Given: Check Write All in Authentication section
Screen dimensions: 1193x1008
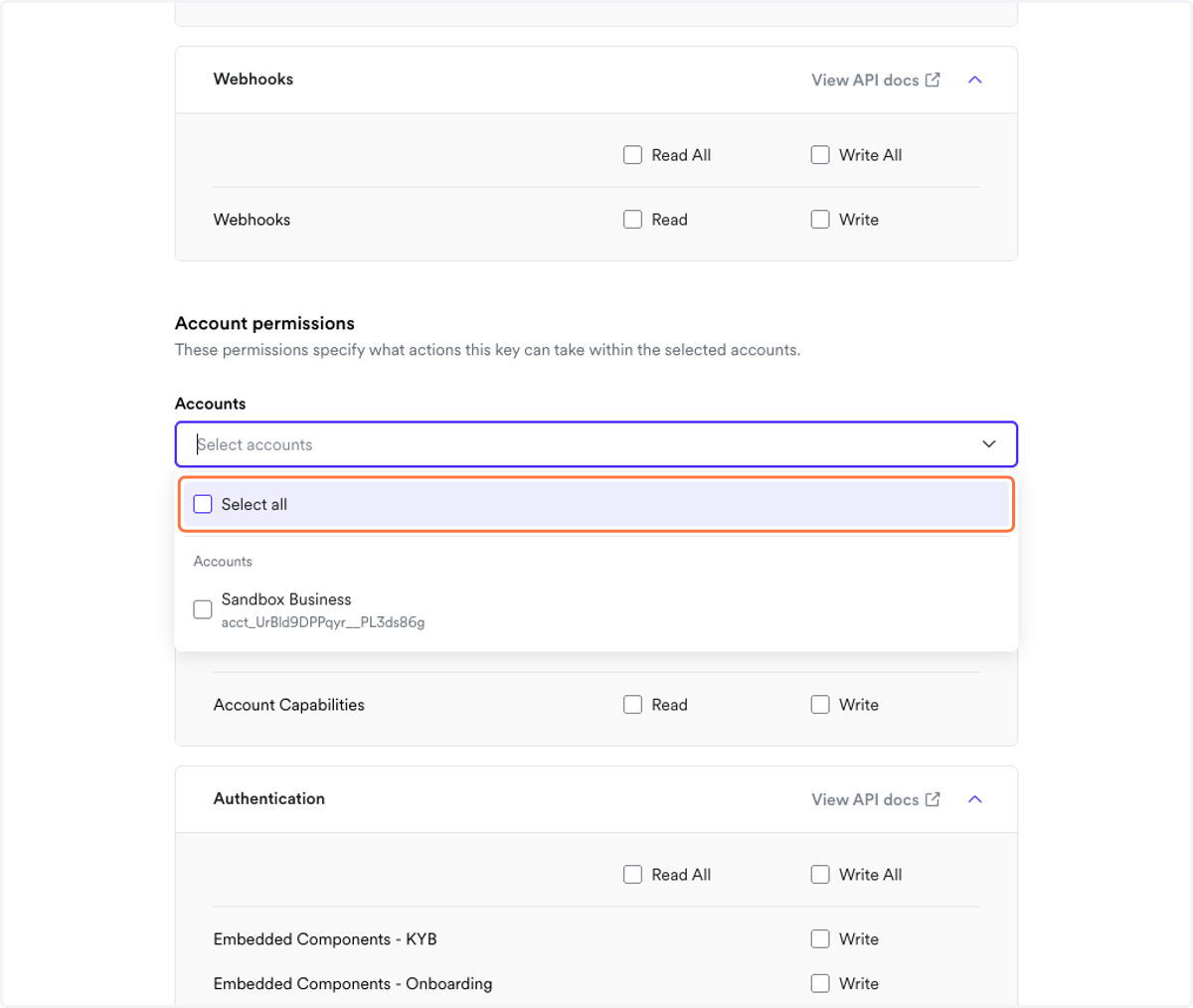Looking at the screenshot, I should pos(820,875).
